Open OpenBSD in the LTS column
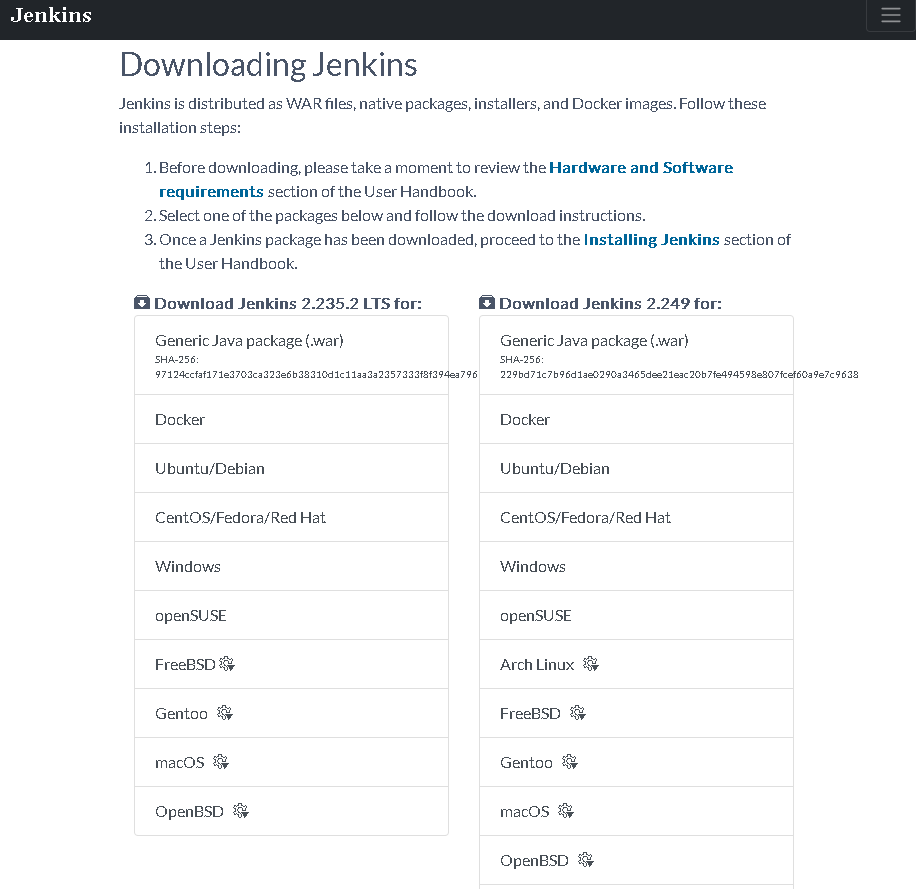Image resolution: width=916 pixels, height=889 pixels. pyautogui.click(x=292, y=811)
